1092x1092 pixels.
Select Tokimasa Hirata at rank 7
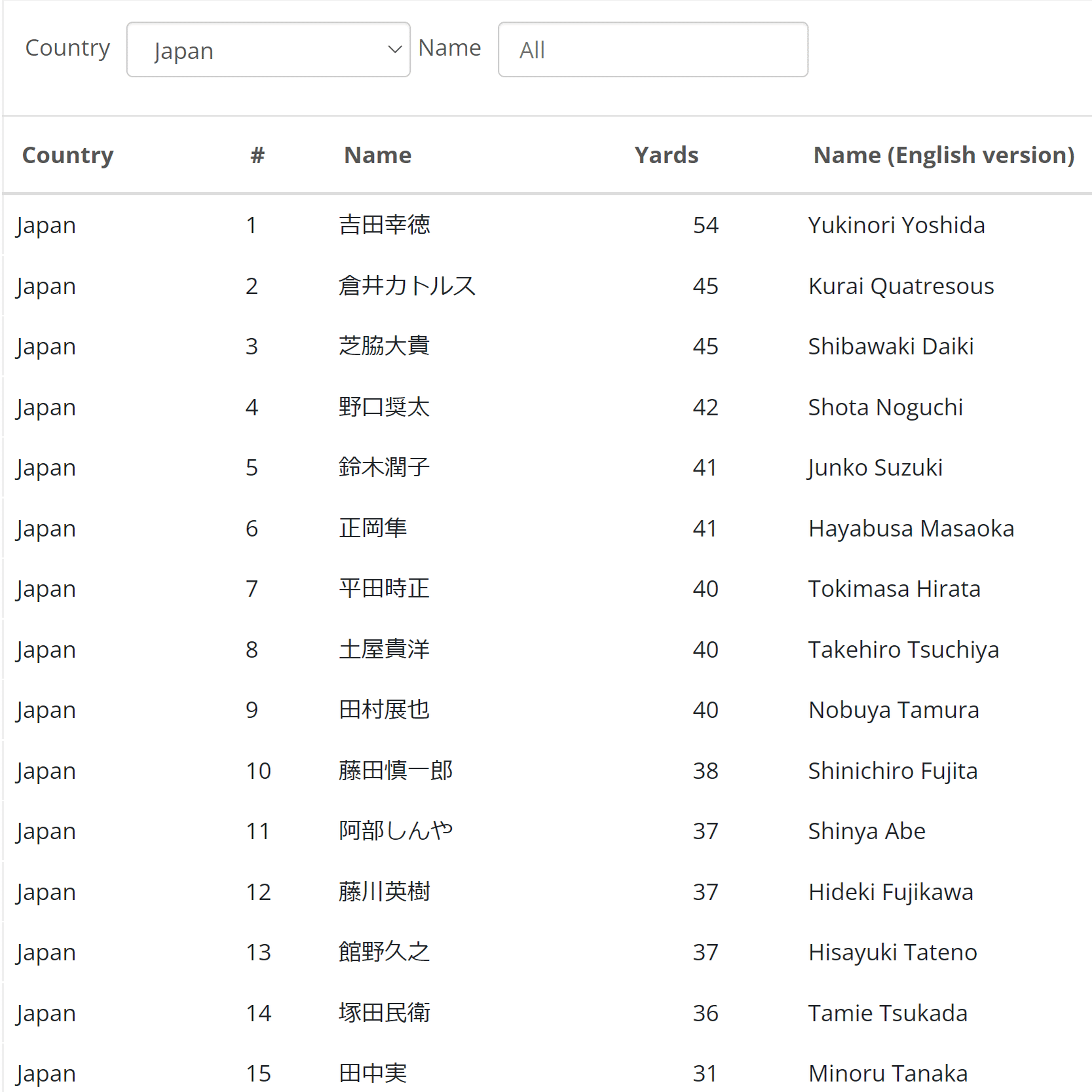pos(894,588)
